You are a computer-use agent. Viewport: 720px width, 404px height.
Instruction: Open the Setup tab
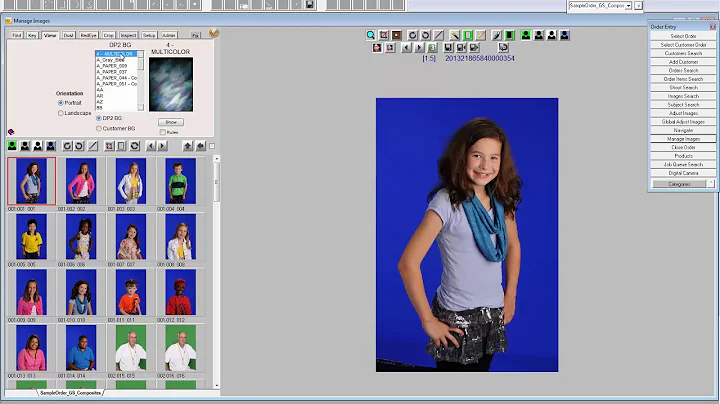(x=149, y=35)
